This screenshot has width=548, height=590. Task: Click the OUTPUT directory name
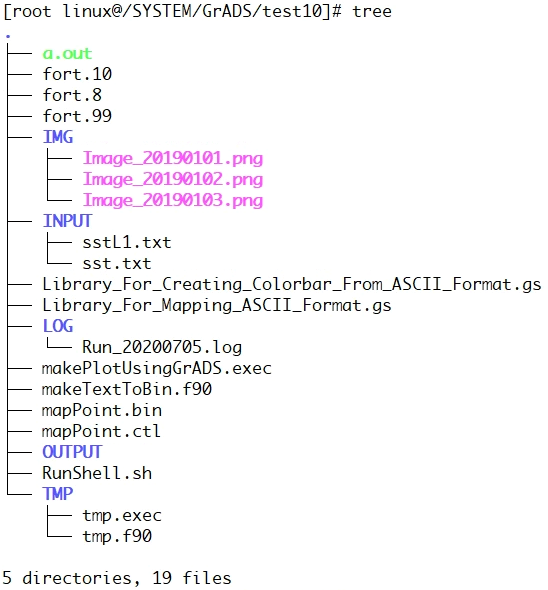coord(72,452)
